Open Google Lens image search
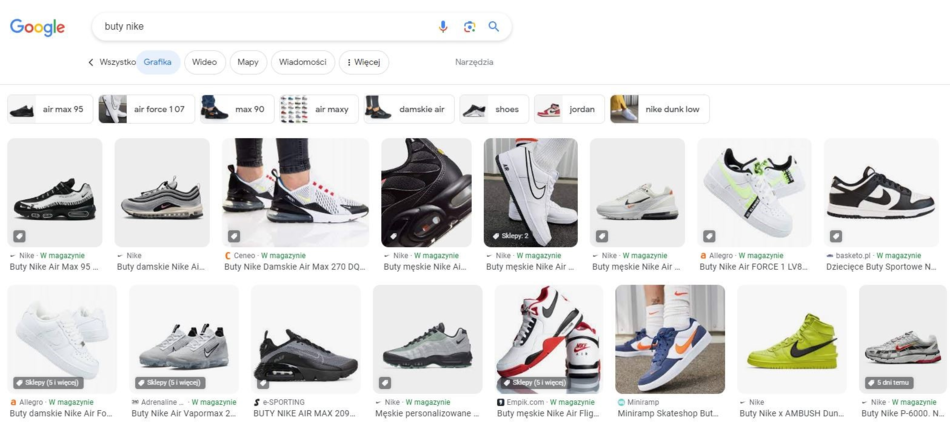This screenshot has width=950, height=426. click(469, 27)
